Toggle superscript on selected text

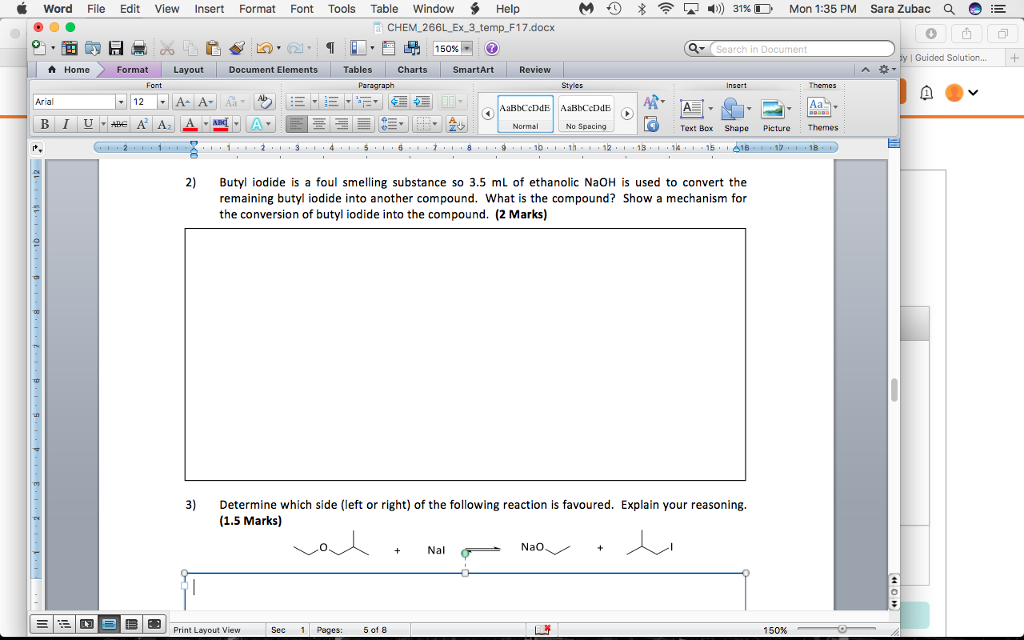141,124
